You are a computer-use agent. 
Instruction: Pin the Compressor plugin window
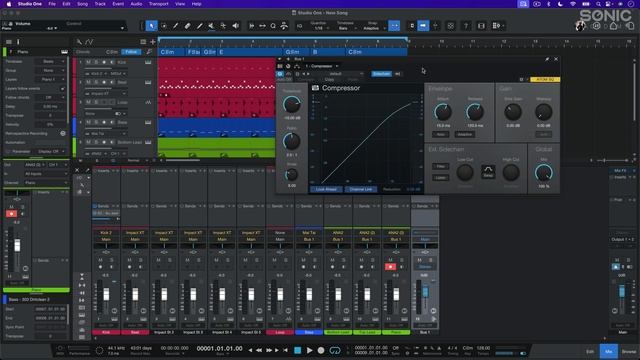point(547,59)
